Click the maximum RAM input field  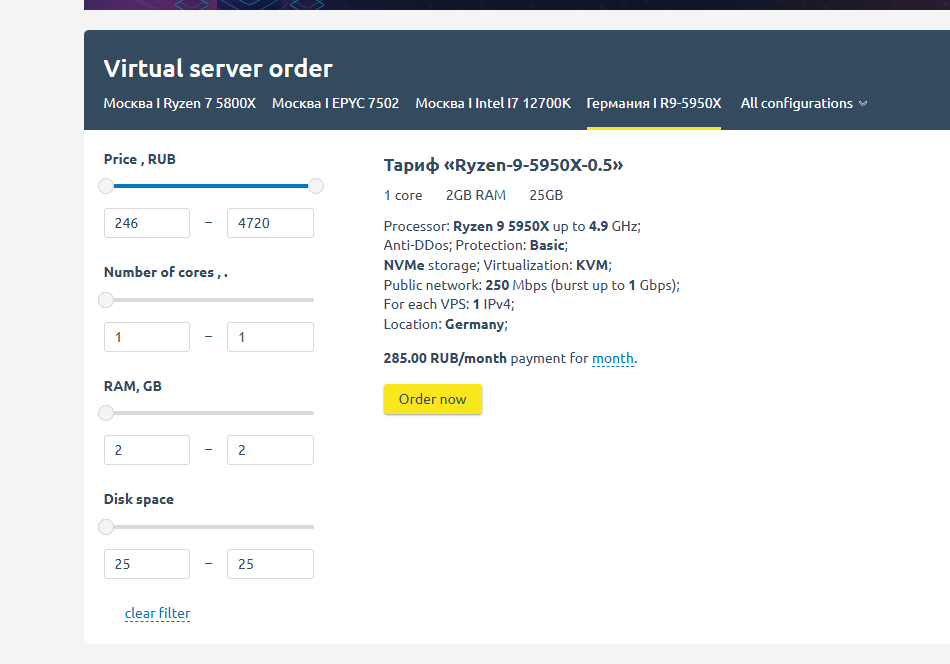click(270, 450)
